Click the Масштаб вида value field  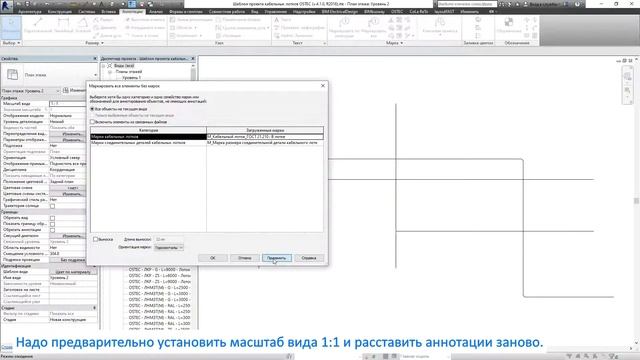tap(68, 104)
